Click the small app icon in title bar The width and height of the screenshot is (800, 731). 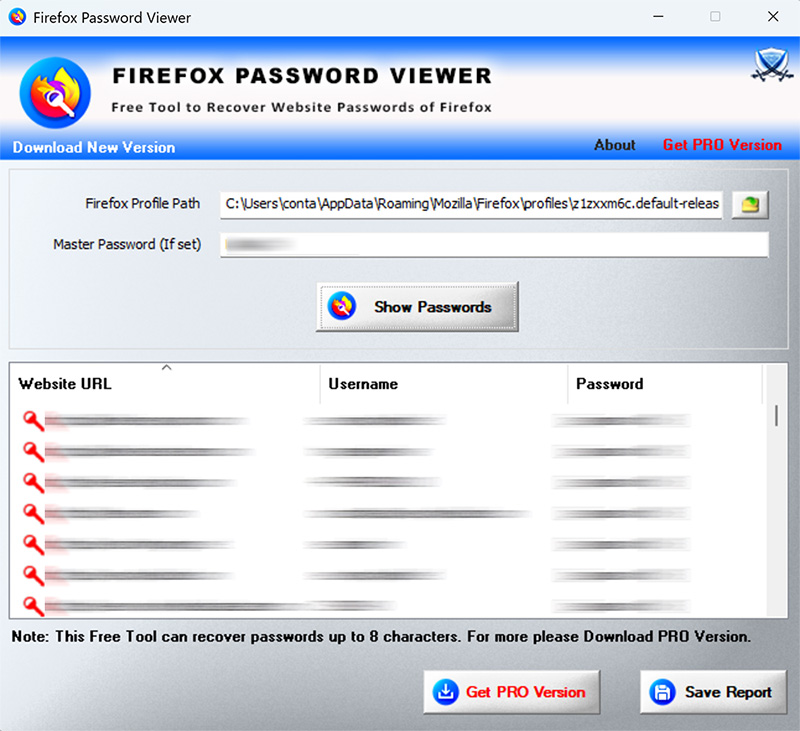coord(17,17)
